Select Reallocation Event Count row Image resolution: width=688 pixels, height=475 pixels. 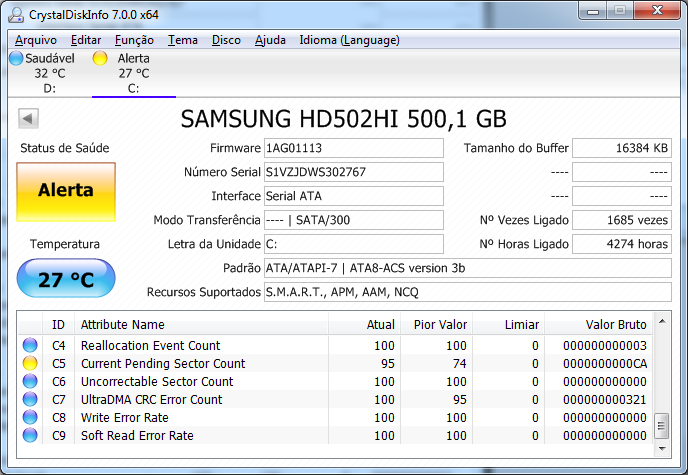click(335, 346)
